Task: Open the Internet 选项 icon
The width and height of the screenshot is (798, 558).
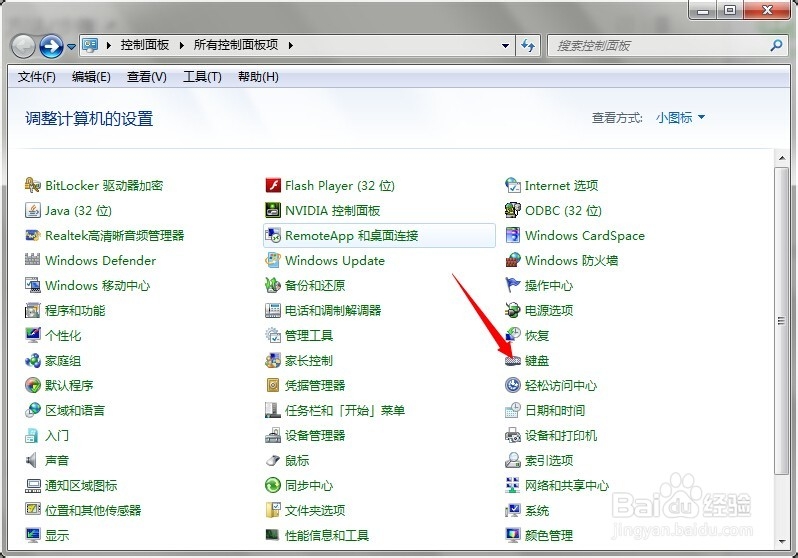Action: point(512,185)
